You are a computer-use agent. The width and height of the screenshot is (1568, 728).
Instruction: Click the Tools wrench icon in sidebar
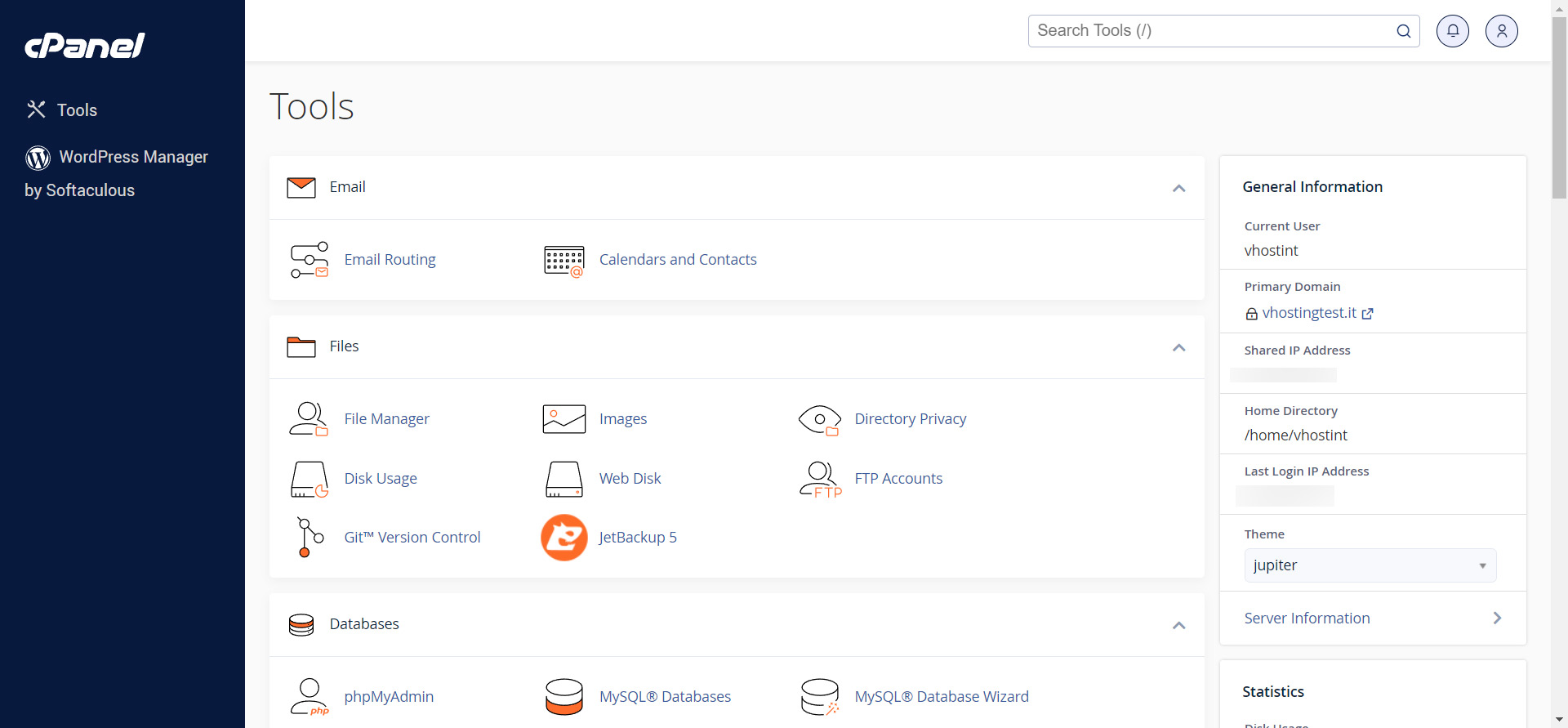[x=36, y=109]
